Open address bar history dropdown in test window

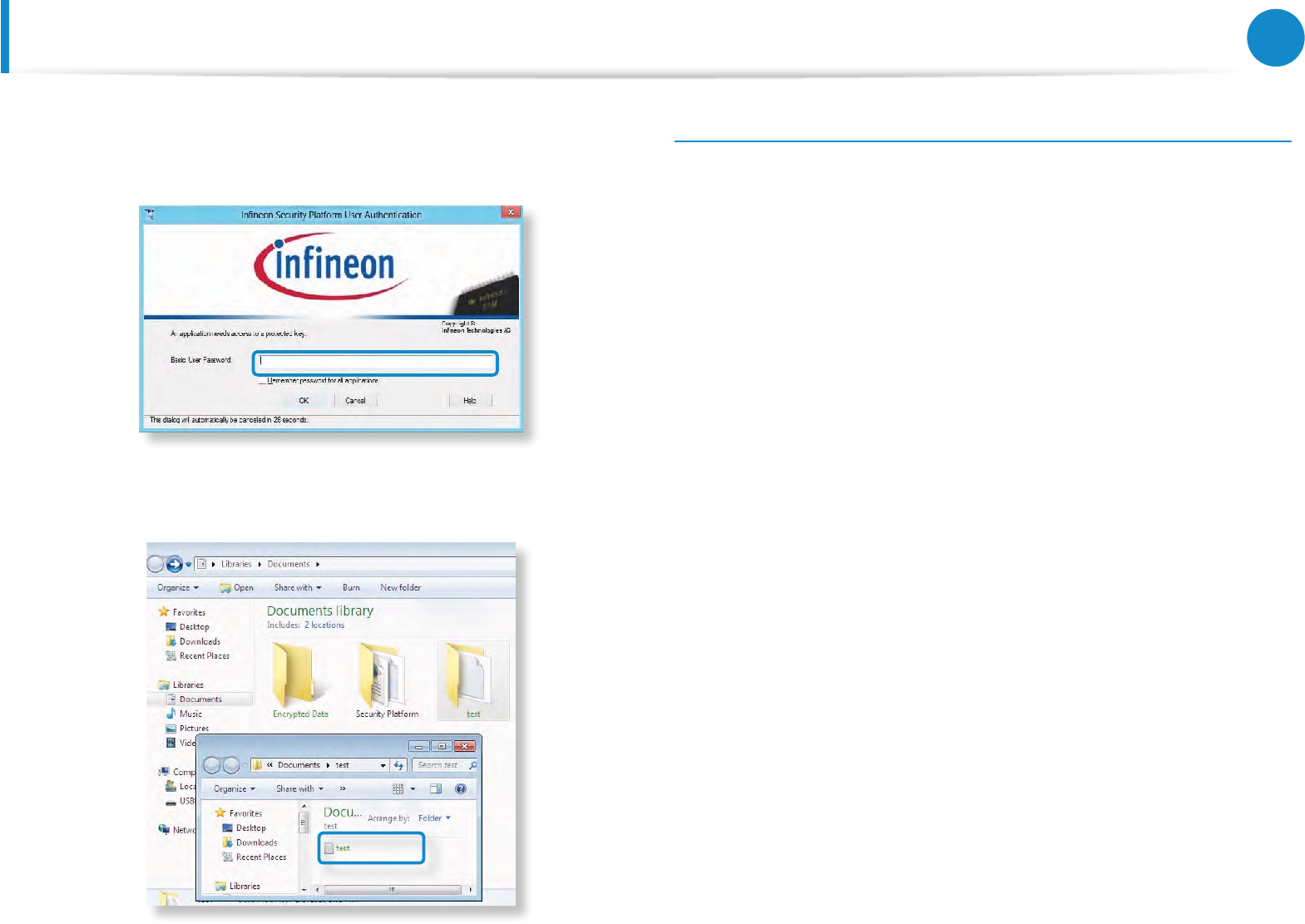coord(383,765)
